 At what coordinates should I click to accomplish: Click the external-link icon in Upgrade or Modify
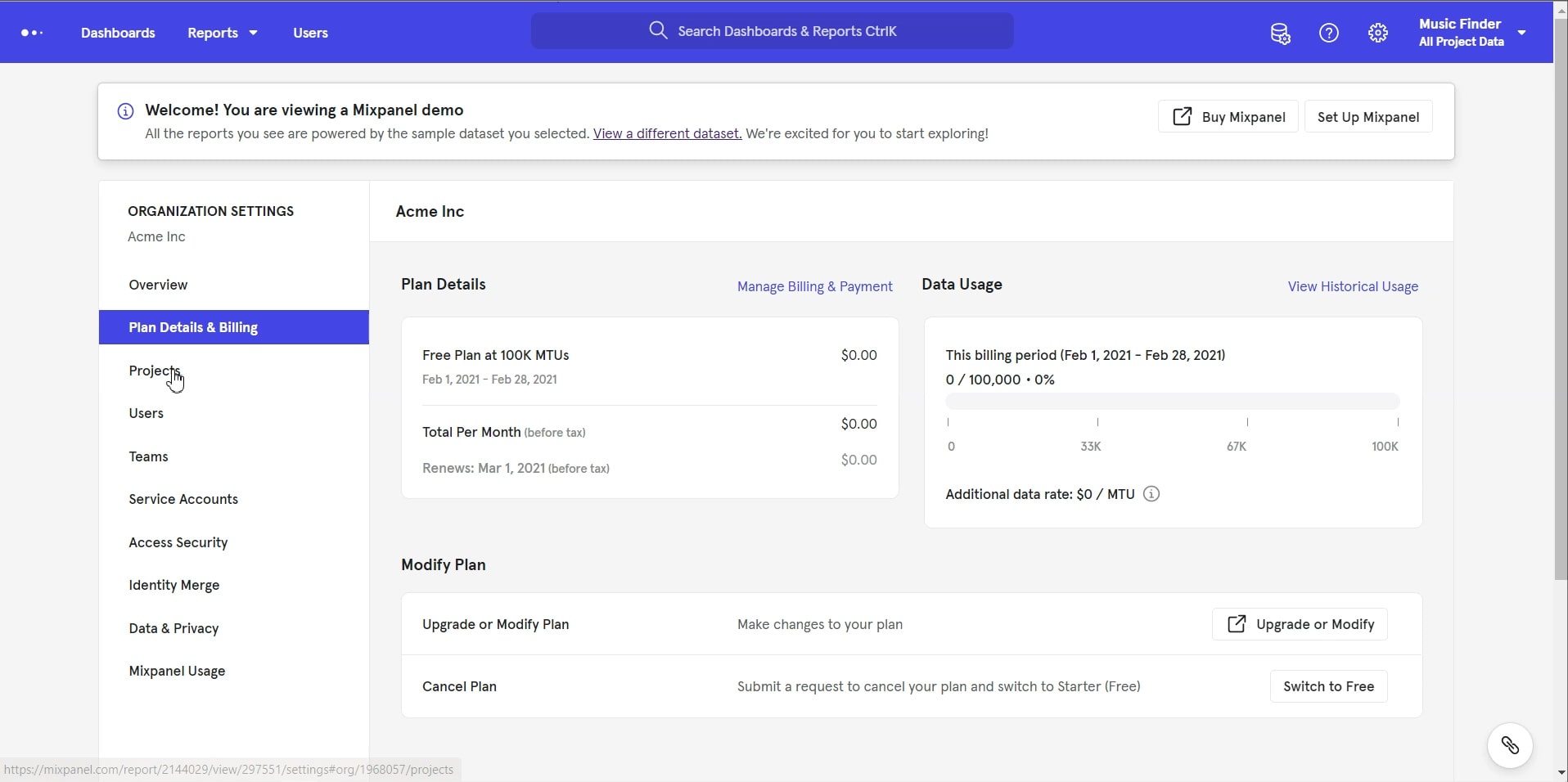pyautogui.click(x=1237, y=623)
